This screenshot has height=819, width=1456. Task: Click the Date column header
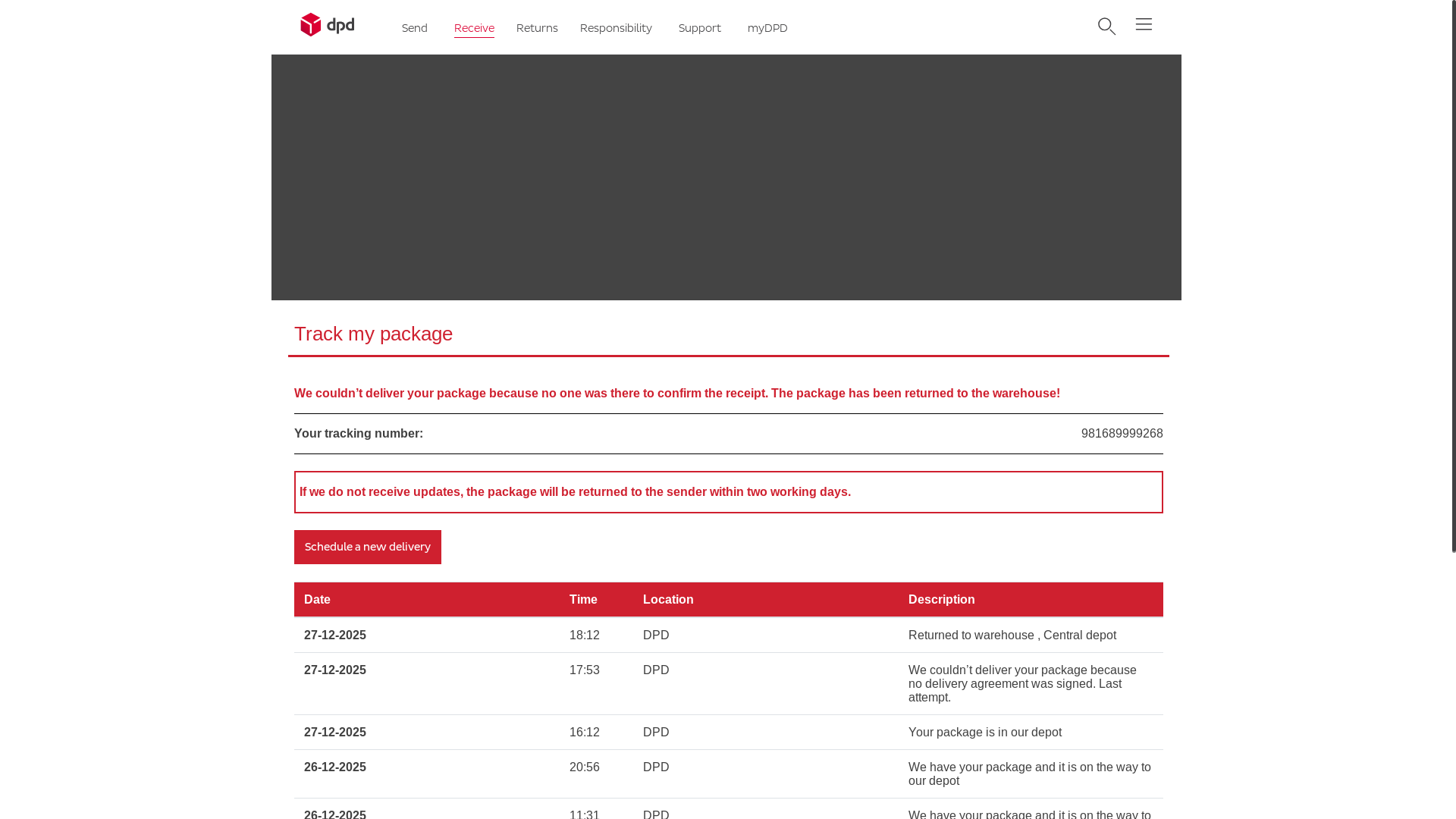tap(317, 600)
